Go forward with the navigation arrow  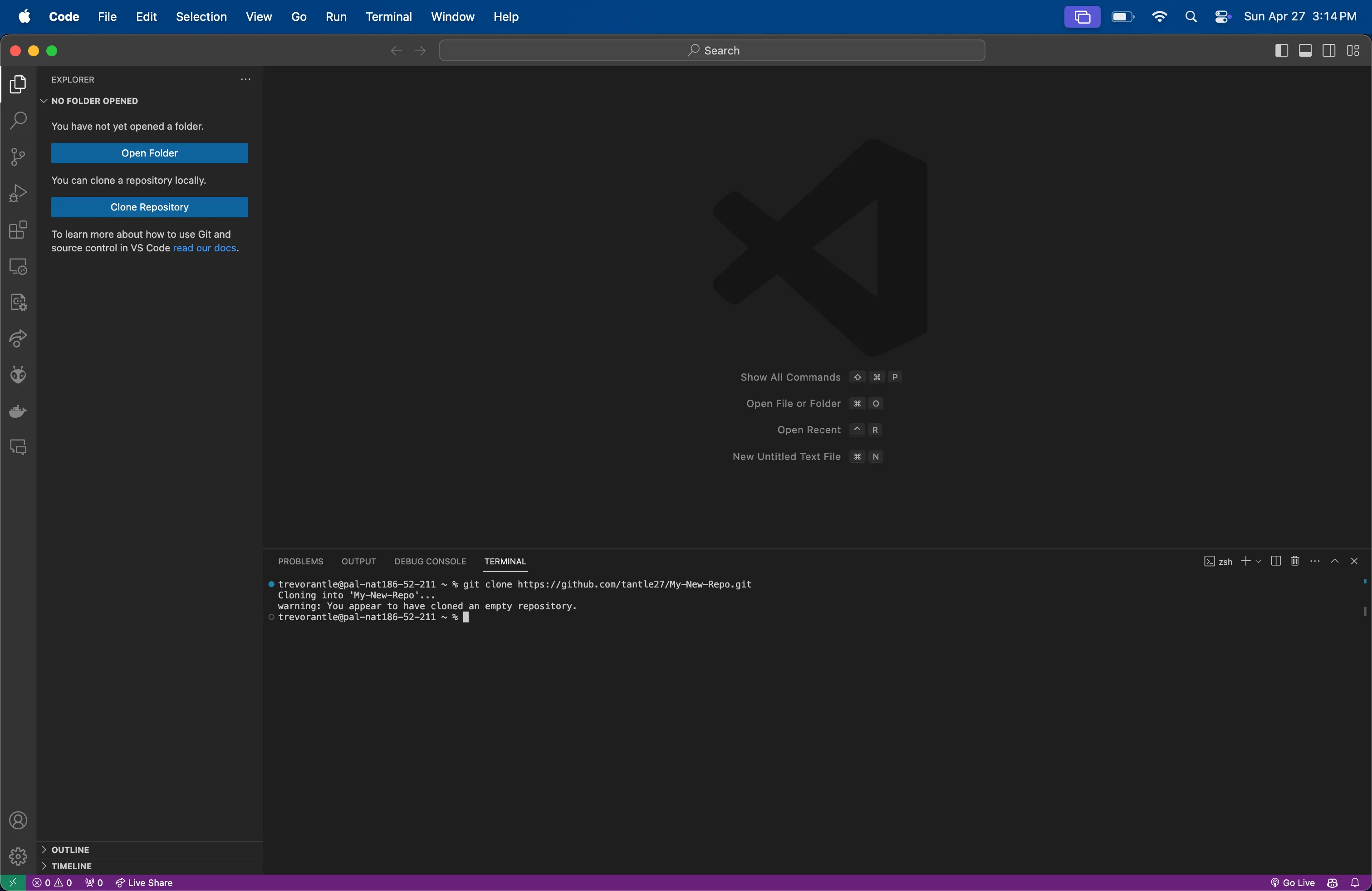pyautogui.click(x=420, y=51)
